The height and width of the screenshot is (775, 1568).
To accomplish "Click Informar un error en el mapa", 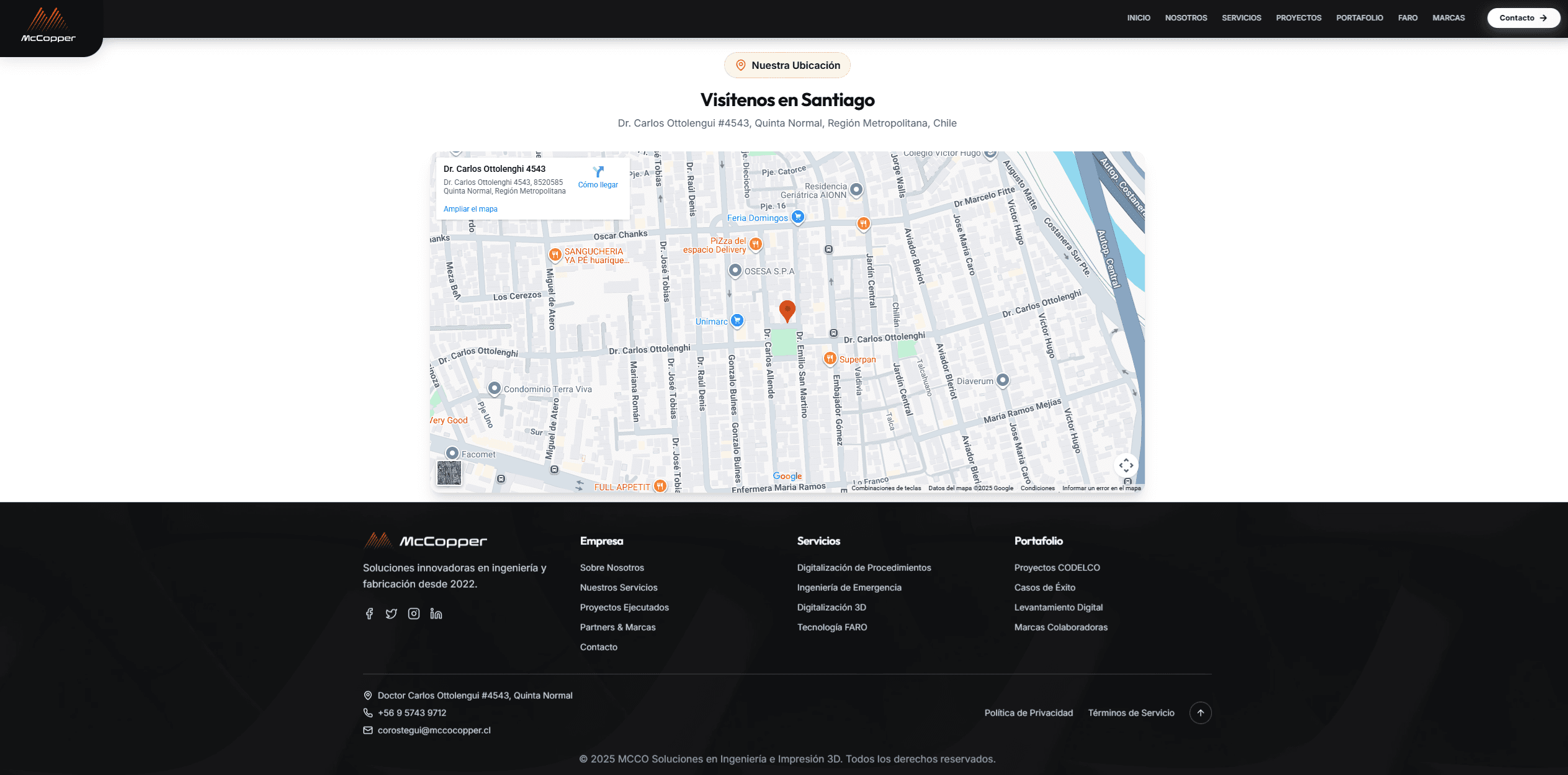I will 1101,488.
